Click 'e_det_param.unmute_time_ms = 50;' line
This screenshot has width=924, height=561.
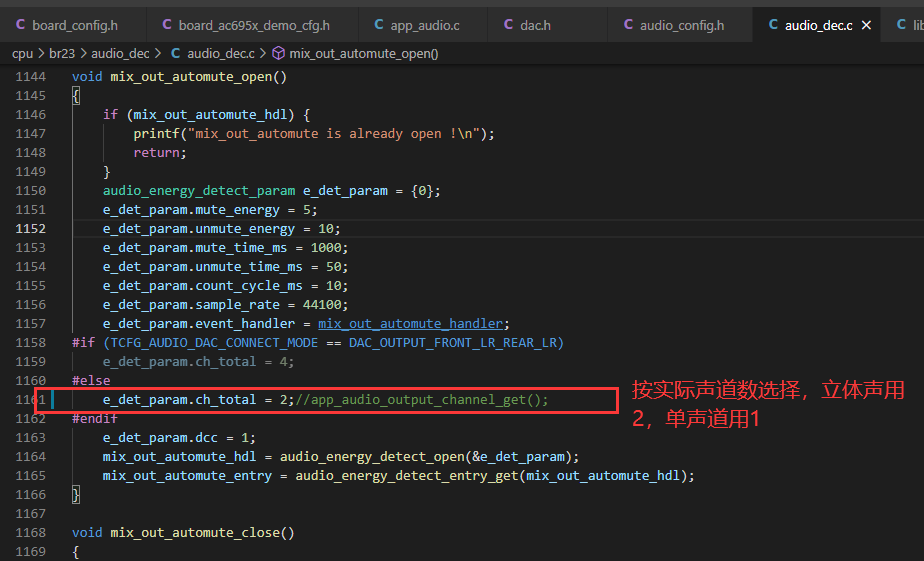coord(225,266)
